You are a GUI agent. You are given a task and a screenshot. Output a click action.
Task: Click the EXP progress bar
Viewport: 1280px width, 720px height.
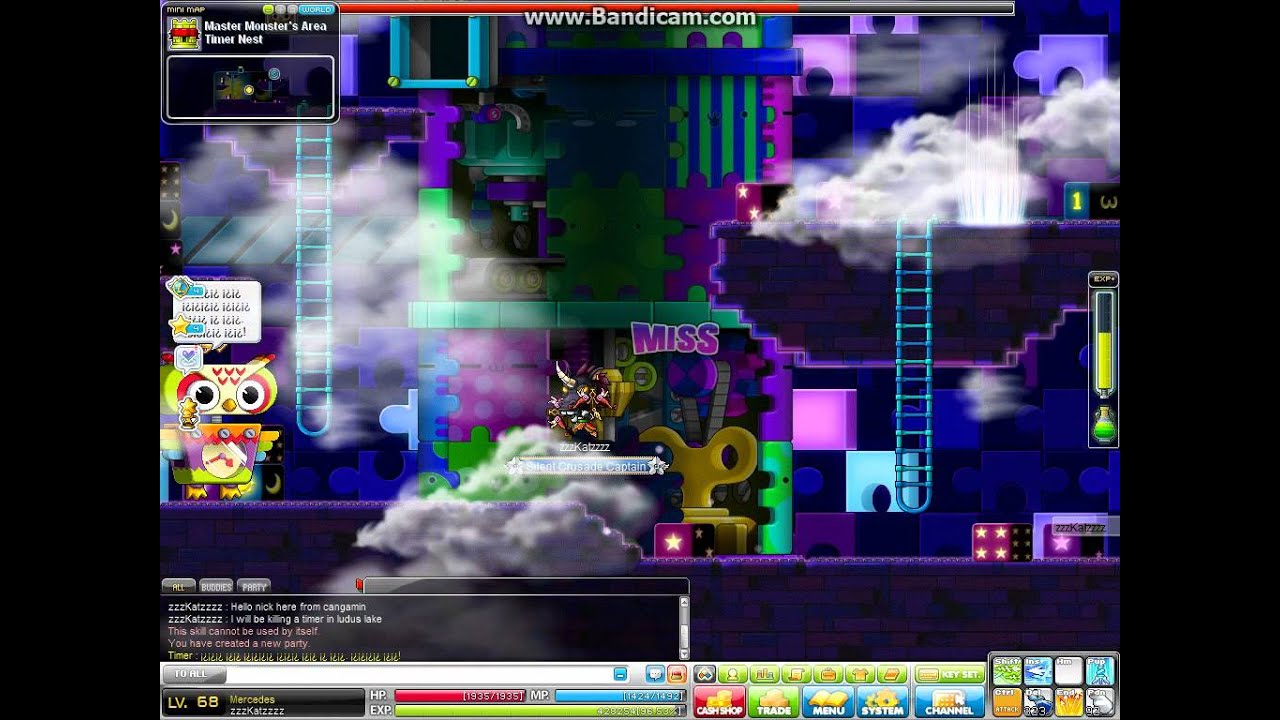(x=540, y=710)
